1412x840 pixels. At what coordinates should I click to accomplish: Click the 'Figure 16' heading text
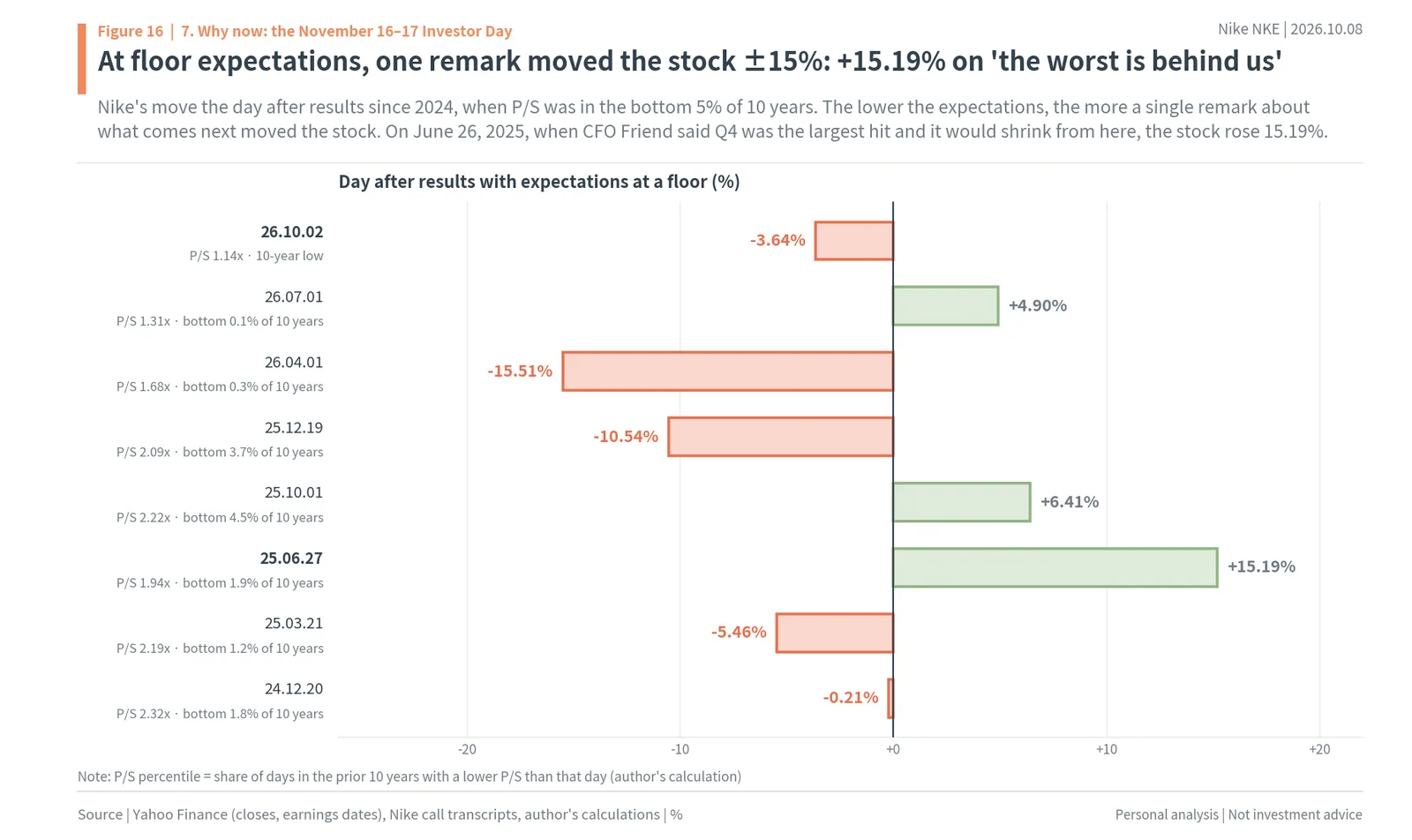tap(130, 31)
